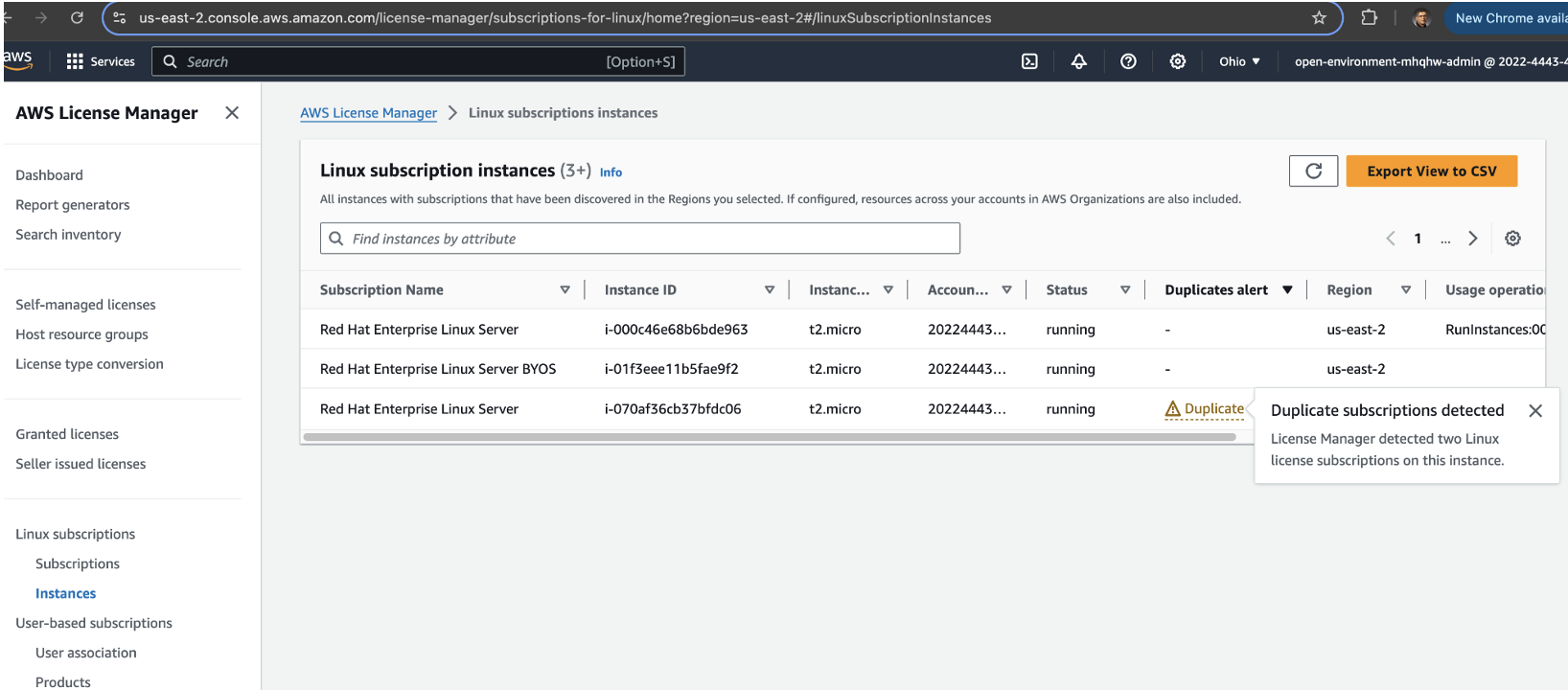The height and width of the screenshot is (690, 1568).
Task: Close the AWS License Manager side navigation
Action: coord(232,113)
